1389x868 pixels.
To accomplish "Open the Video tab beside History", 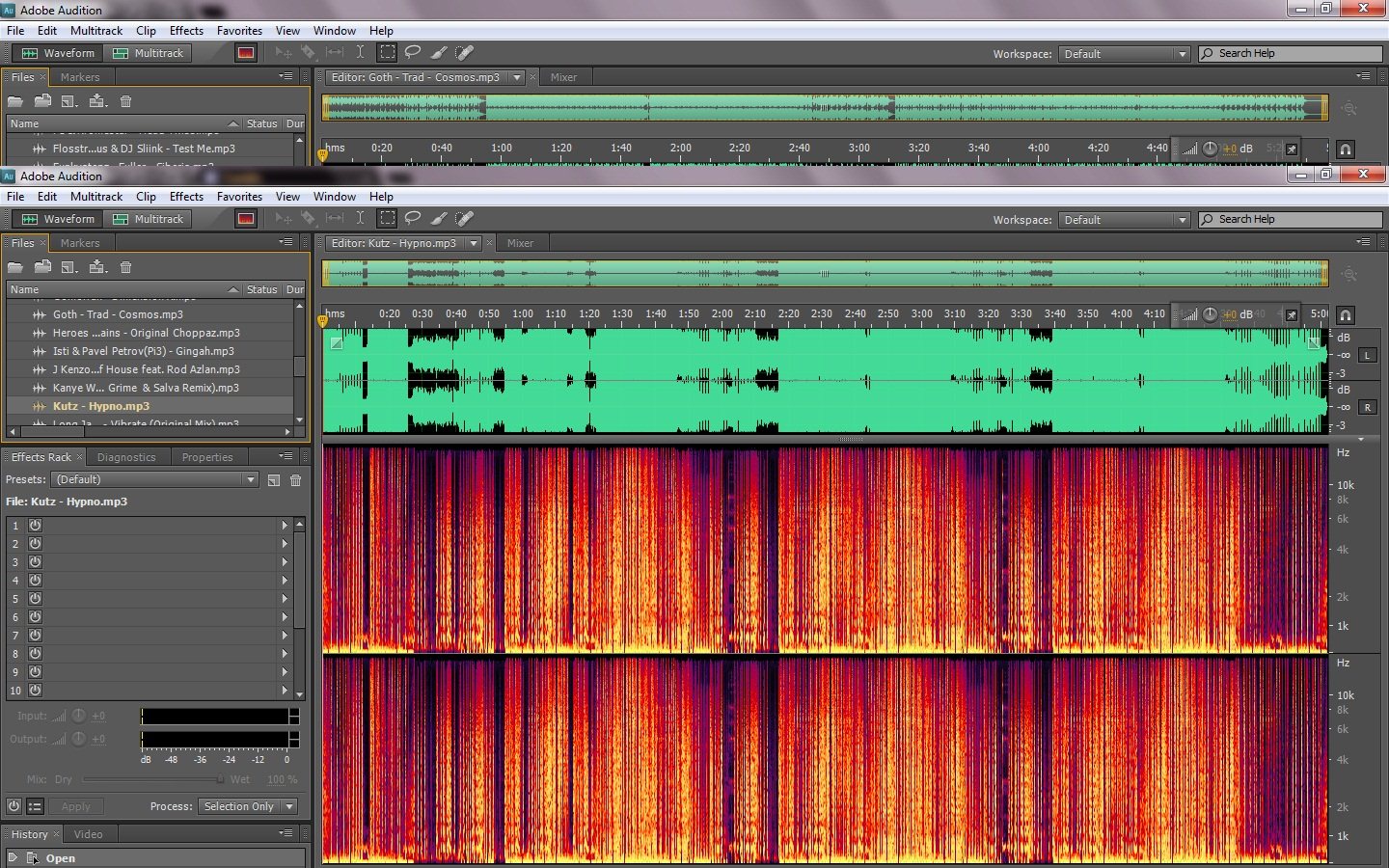I will (x=88, y=834).
